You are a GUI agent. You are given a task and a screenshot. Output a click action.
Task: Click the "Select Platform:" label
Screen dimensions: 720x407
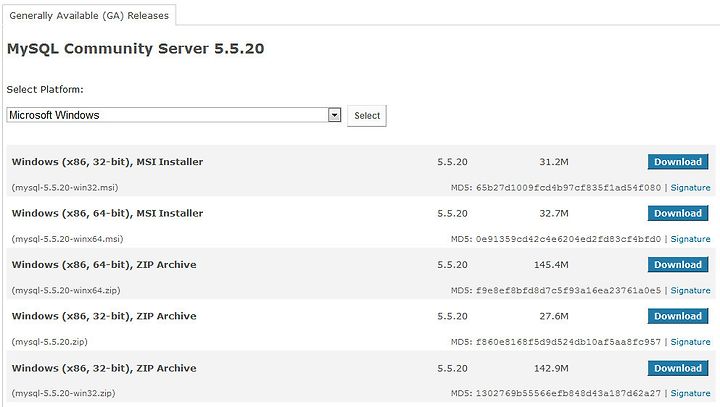pyautogui.click(x=45, y=89)
